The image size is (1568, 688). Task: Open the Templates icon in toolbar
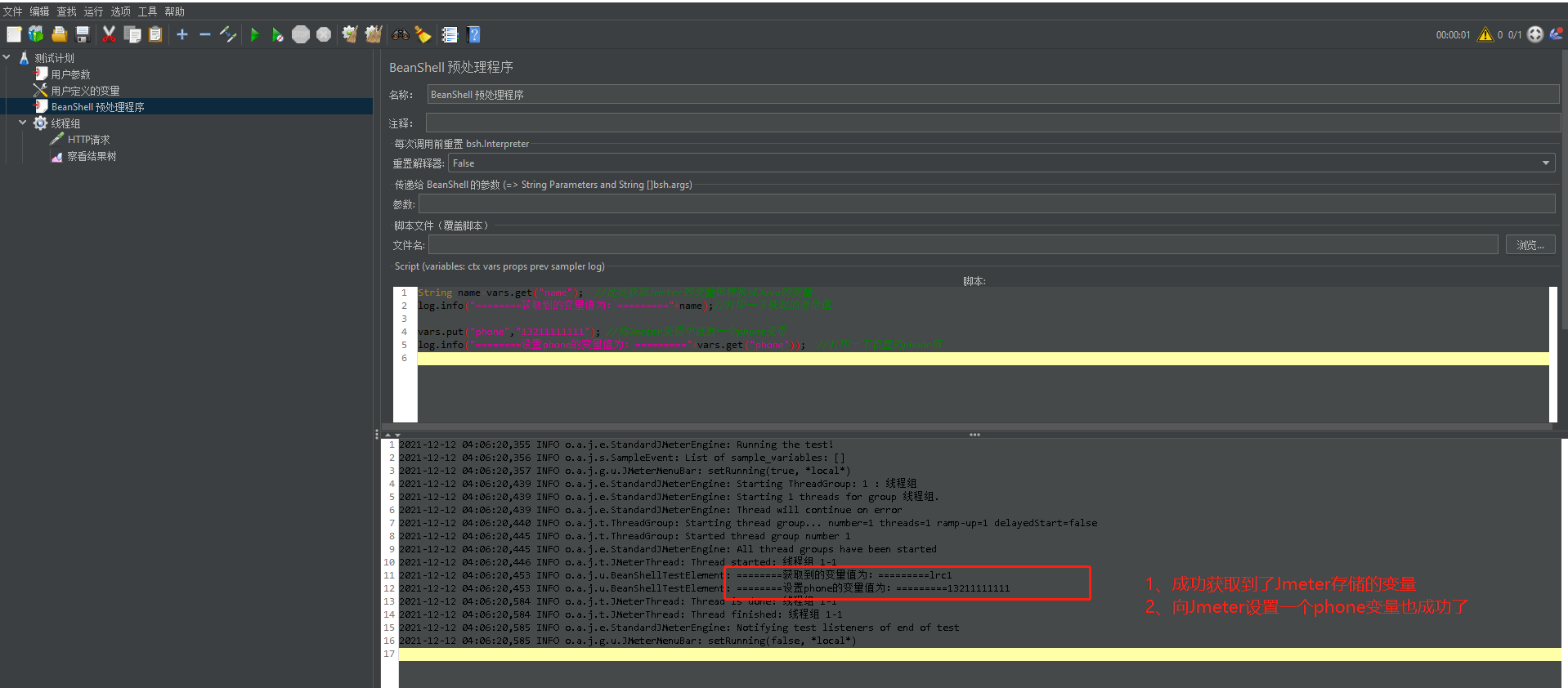(36, 34)
